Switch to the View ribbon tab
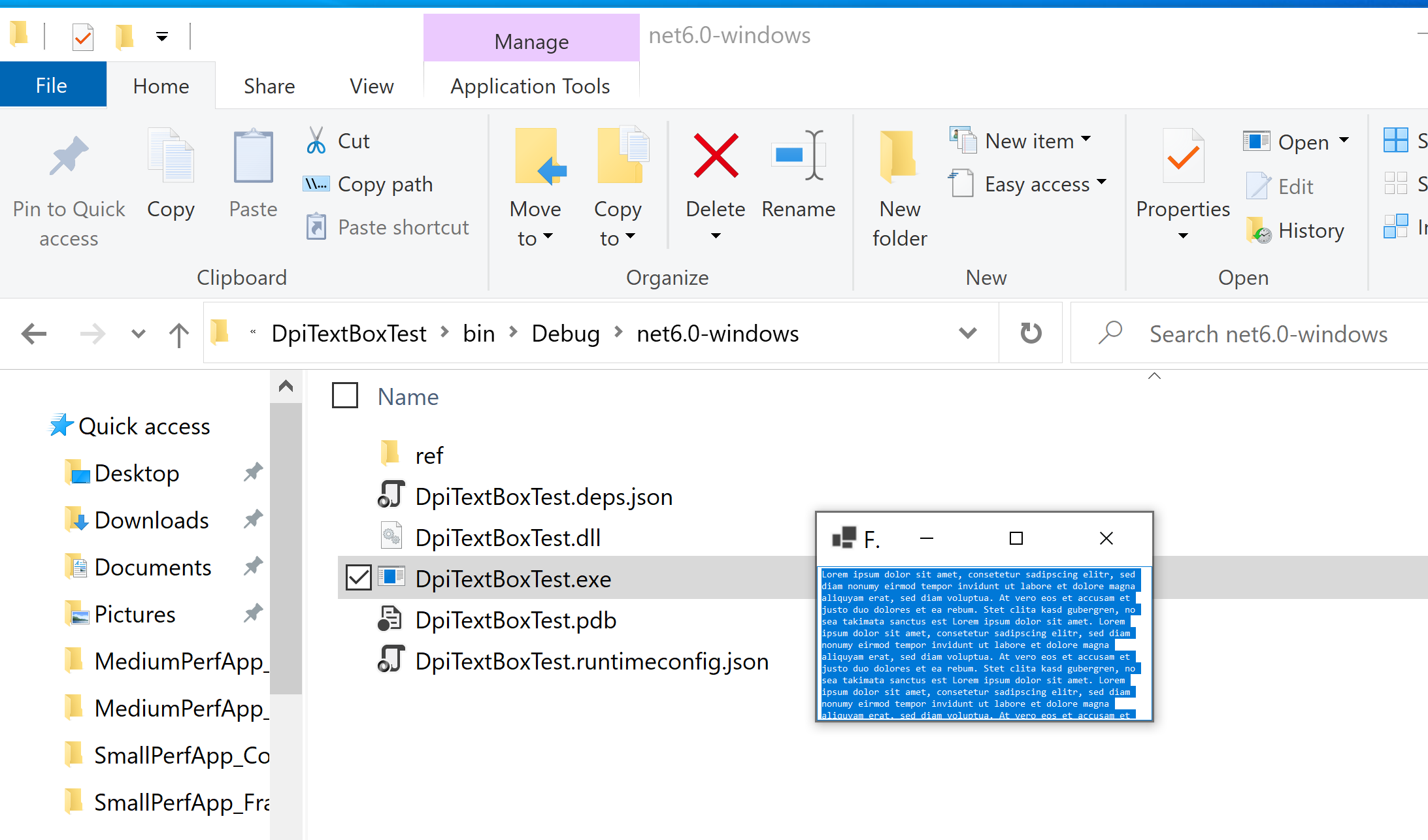 click(x=371, y=85)
